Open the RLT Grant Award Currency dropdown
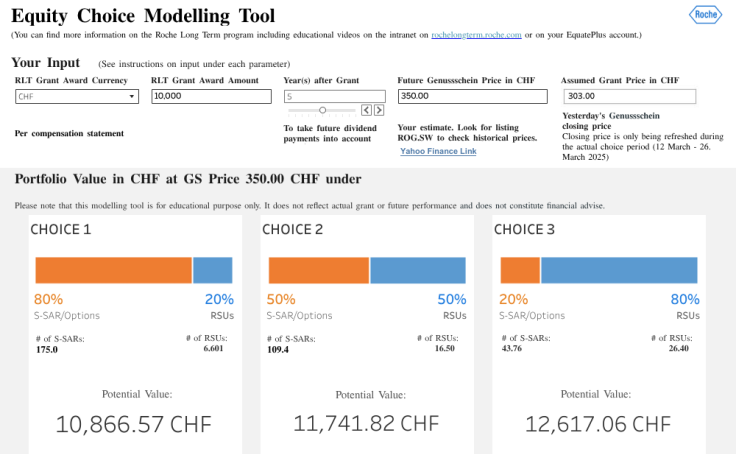The width and height of the screenshot is (736, 454). (x=77, y=97)
